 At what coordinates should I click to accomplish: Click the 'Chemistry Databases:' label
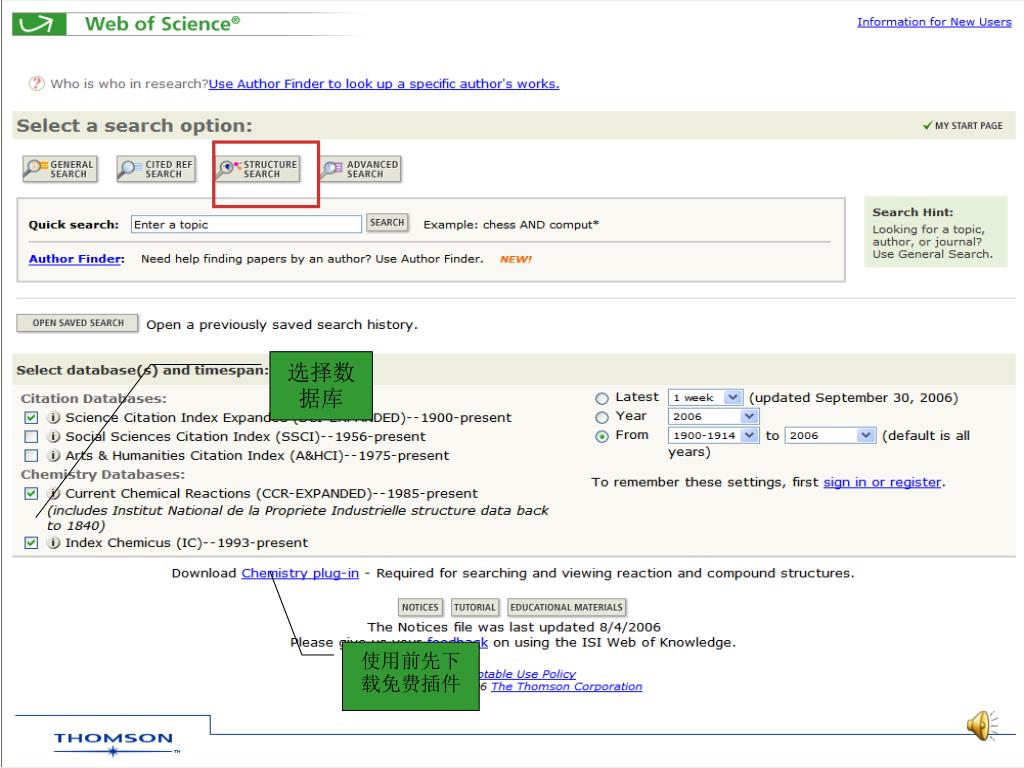[x=103, y=474]
